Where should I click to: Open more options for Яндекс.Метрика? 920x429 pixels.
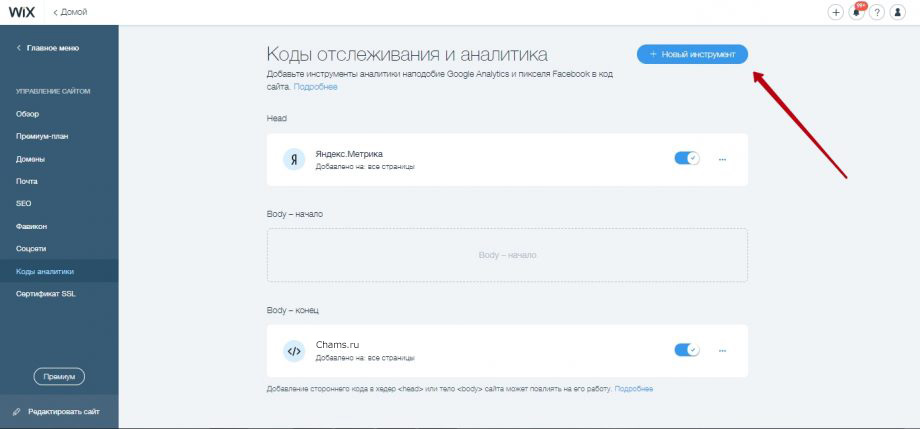tap(722, 159)
